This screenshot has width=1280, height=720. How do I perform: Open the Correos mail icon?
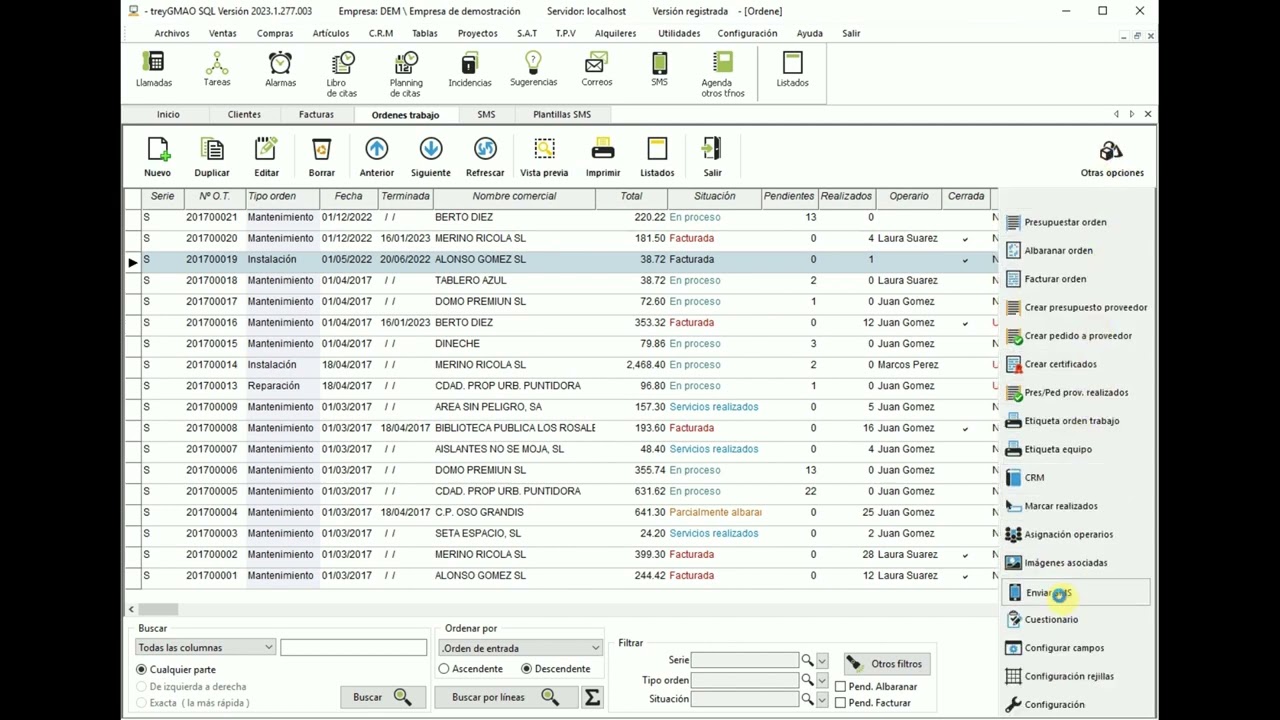pyautogui.click(x=597, y=70)
